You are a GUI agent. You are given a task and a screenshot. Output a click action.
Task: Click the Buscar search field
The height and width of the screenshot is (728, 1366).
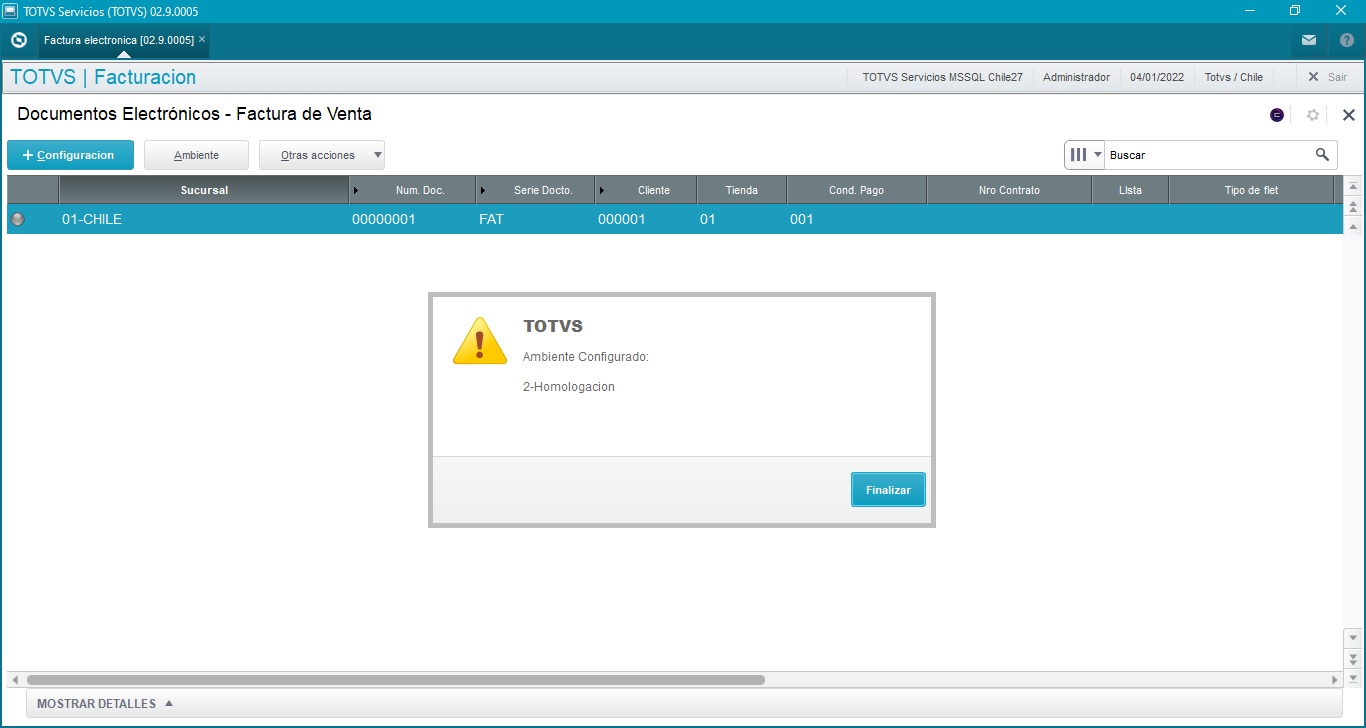1207,155
